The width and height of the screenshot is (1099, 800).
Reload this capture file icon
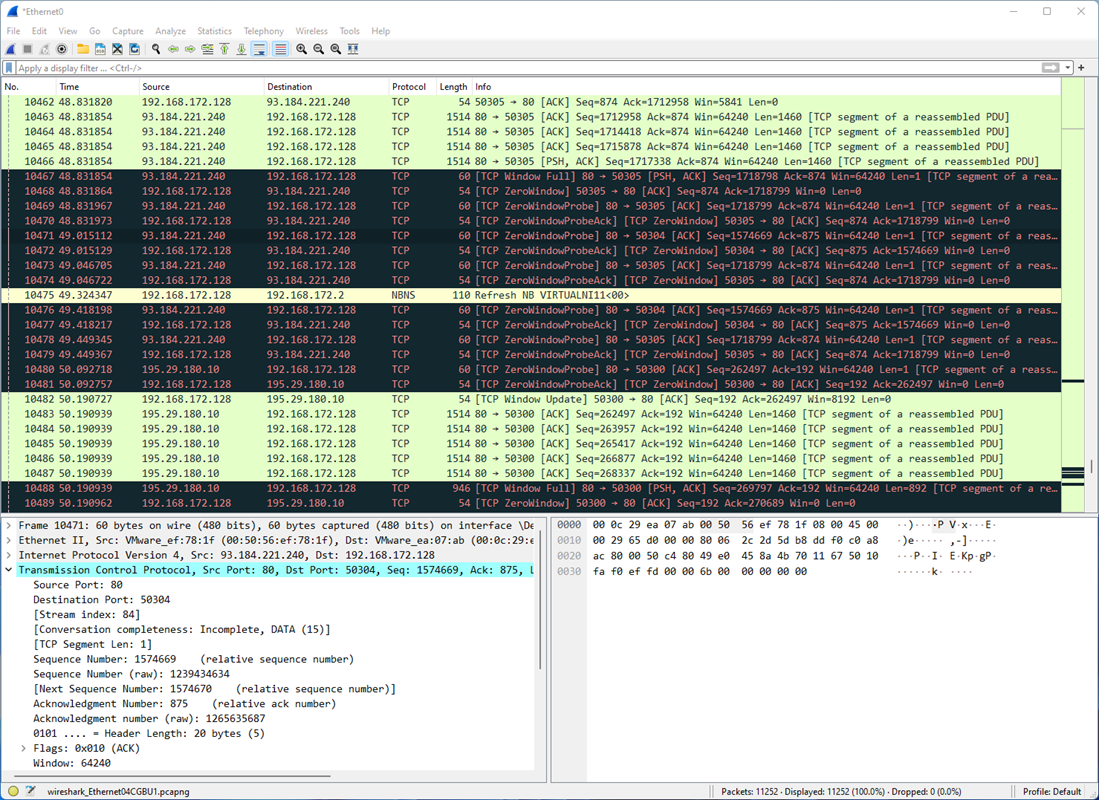135,49
